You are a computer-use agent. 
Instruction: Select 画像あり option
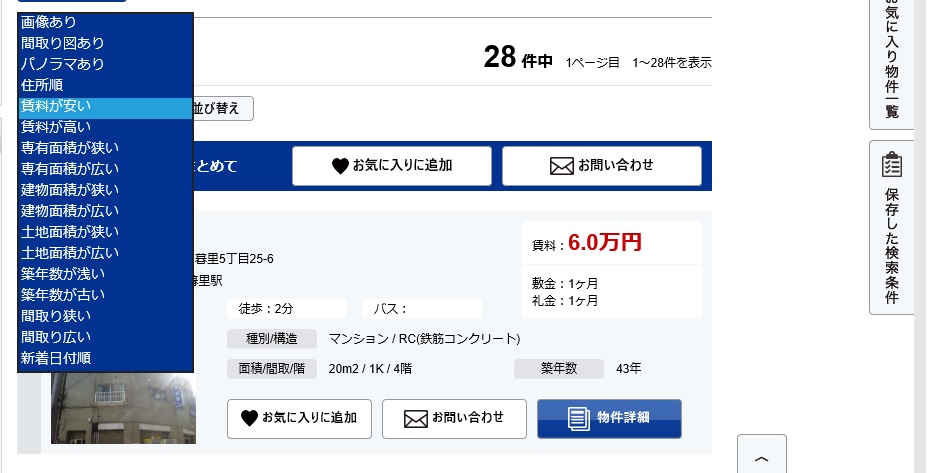pos(105,22)
